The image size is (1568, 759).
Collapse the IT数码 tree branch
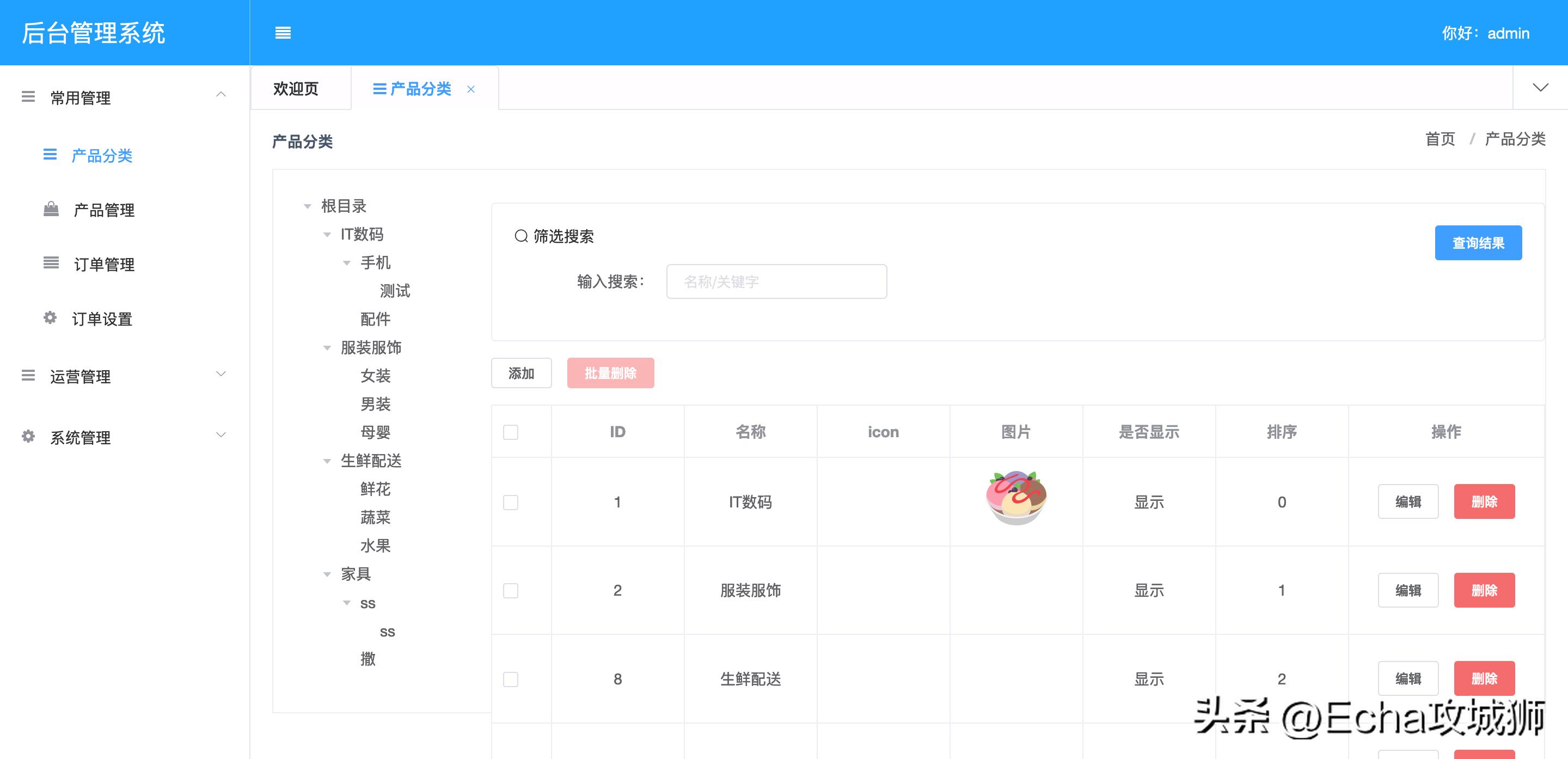[326, 234]
